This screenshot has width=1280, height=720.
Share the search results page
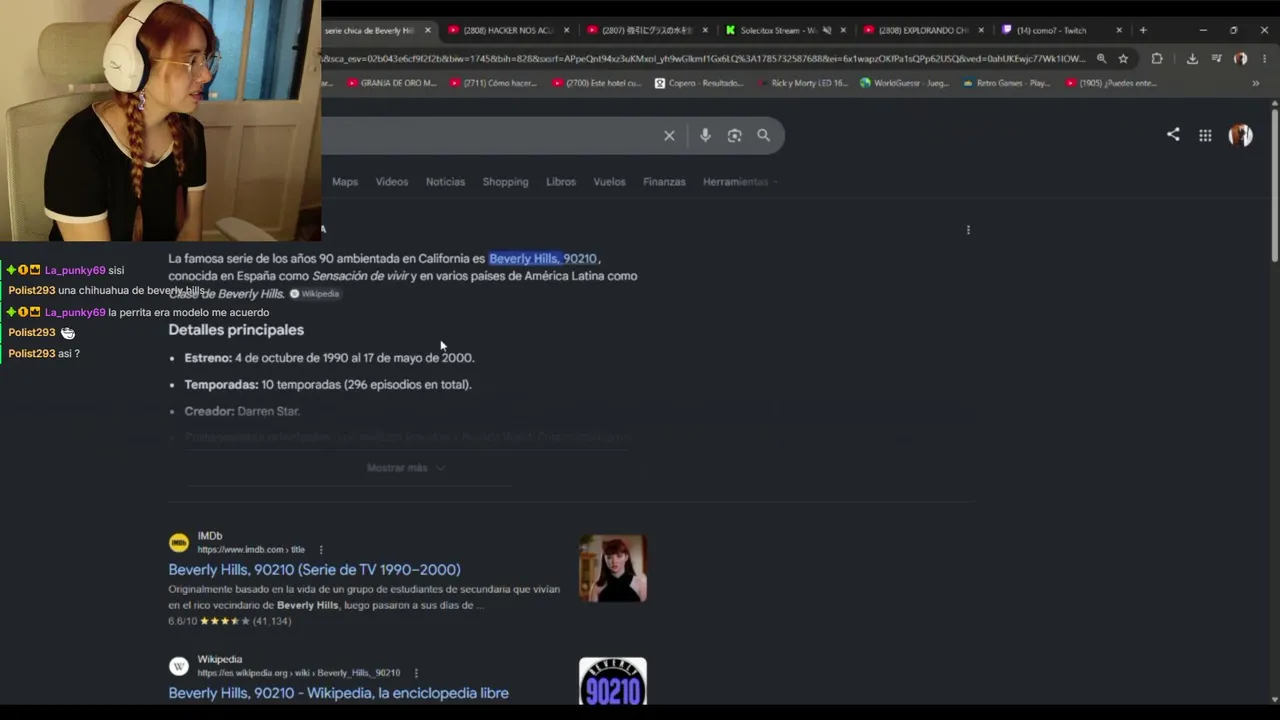pyautogui.click(x=1173, y=135)
